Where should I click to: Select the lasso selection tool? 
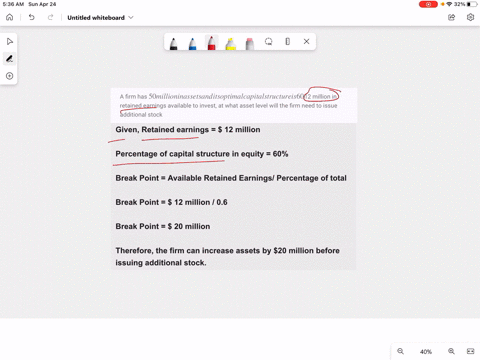tap(269, 41)
